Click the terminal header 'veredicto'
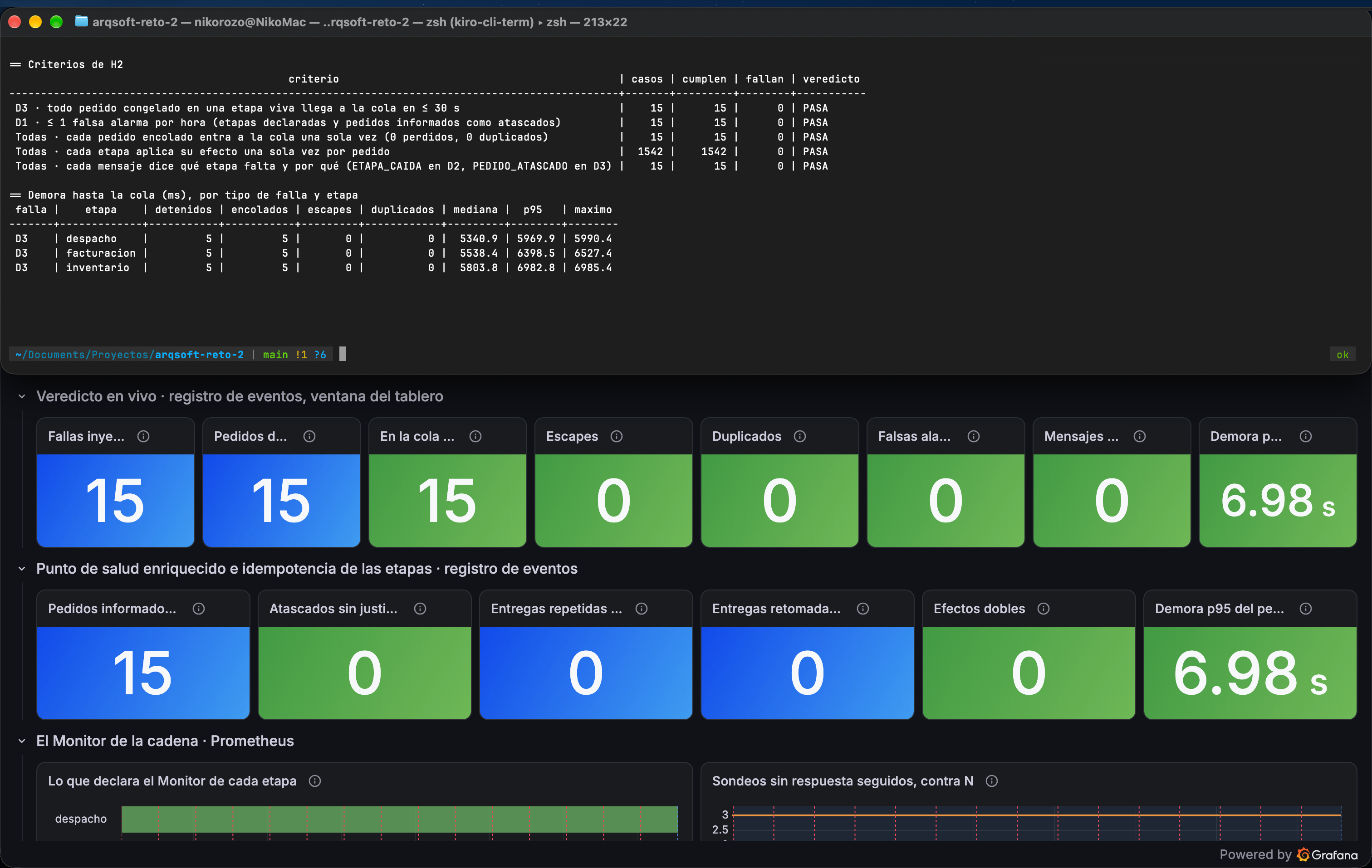 click(x=831, y=79)
